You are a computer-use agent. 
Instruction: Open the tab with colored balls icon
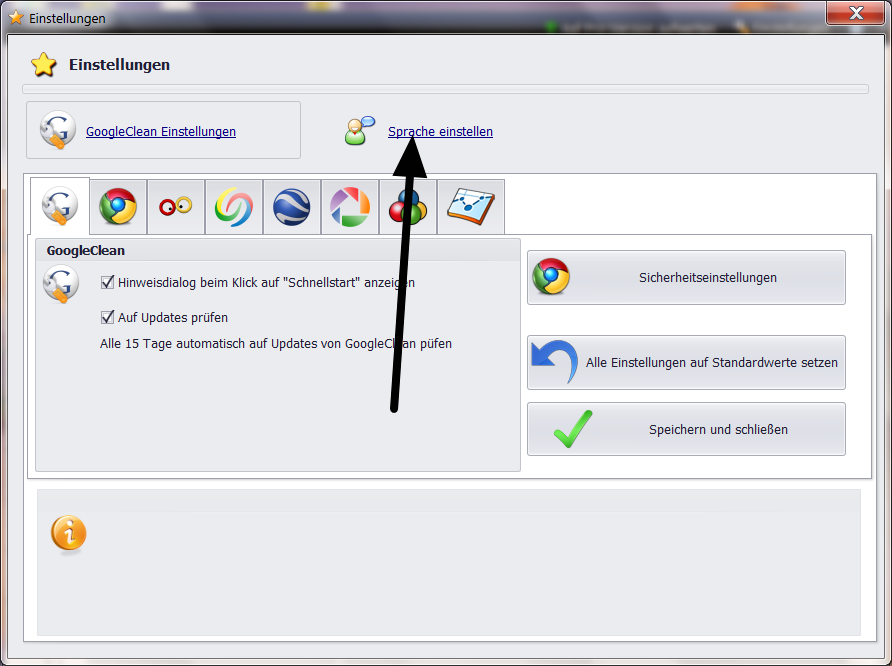click(408, 206)
